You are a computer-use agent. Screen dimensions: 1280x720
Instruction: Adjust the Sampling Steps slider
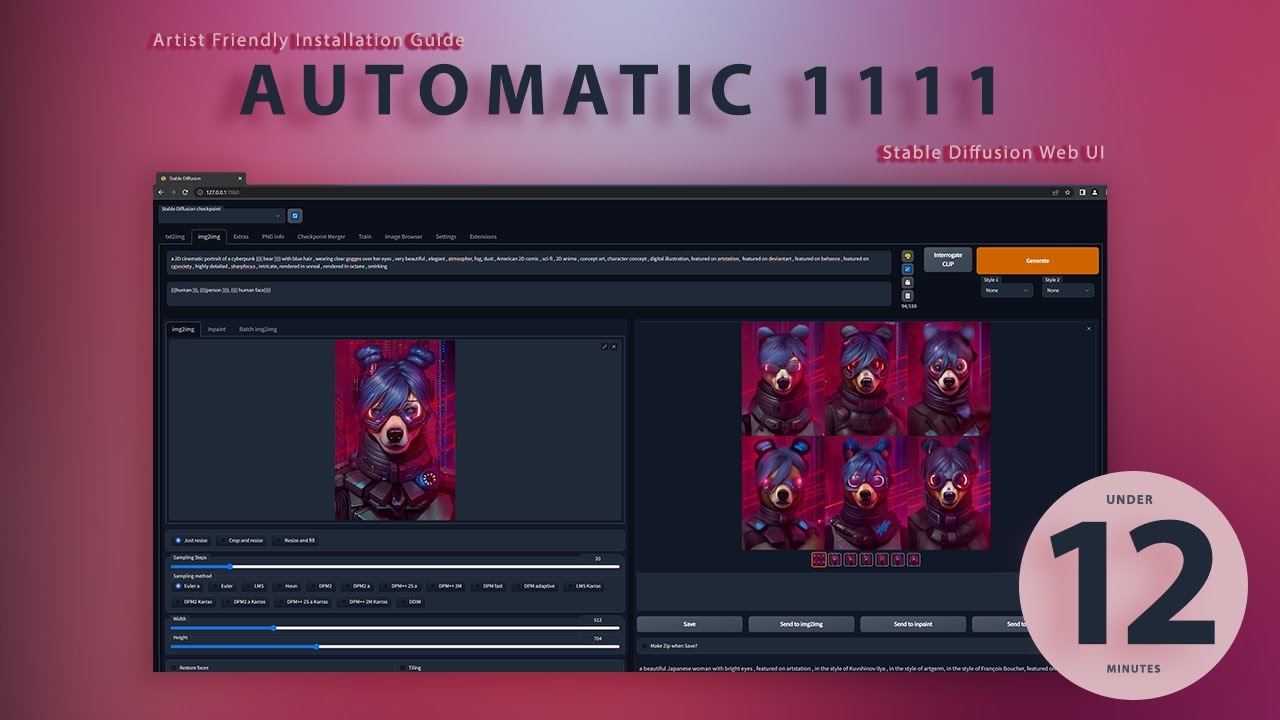(x=395, y=567)
